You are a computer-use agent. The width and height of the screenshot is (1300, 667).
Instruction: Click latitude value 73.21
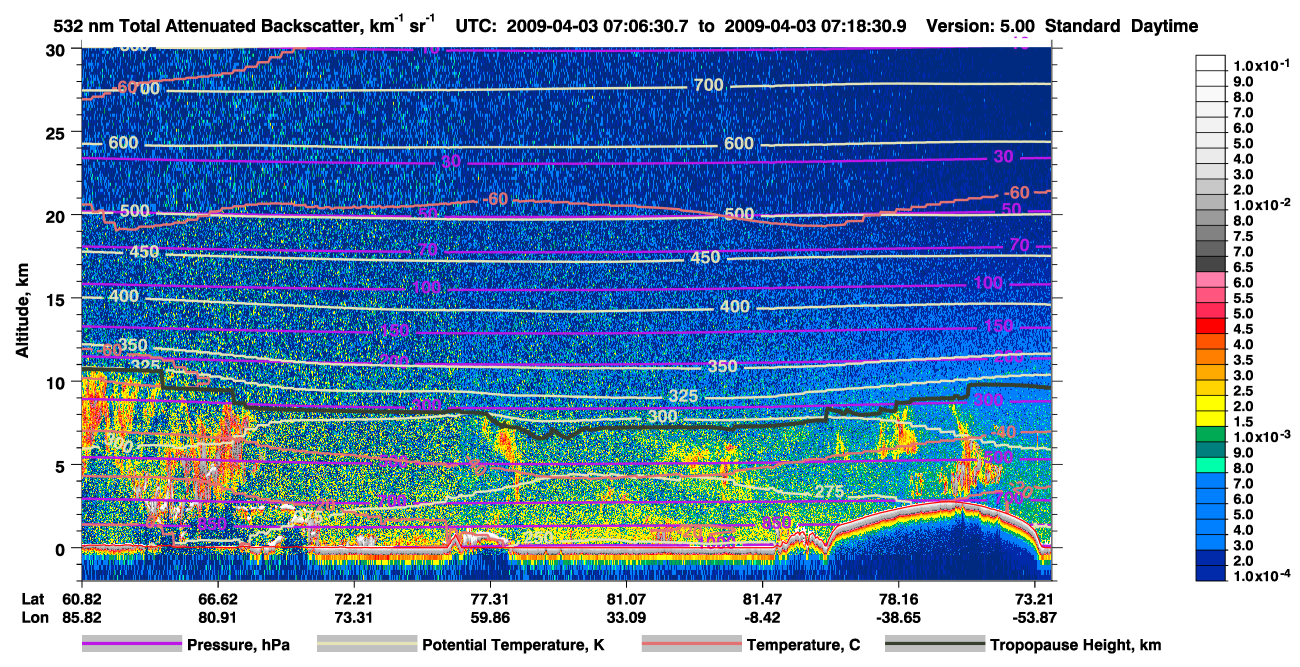(x=1035, y=599)
